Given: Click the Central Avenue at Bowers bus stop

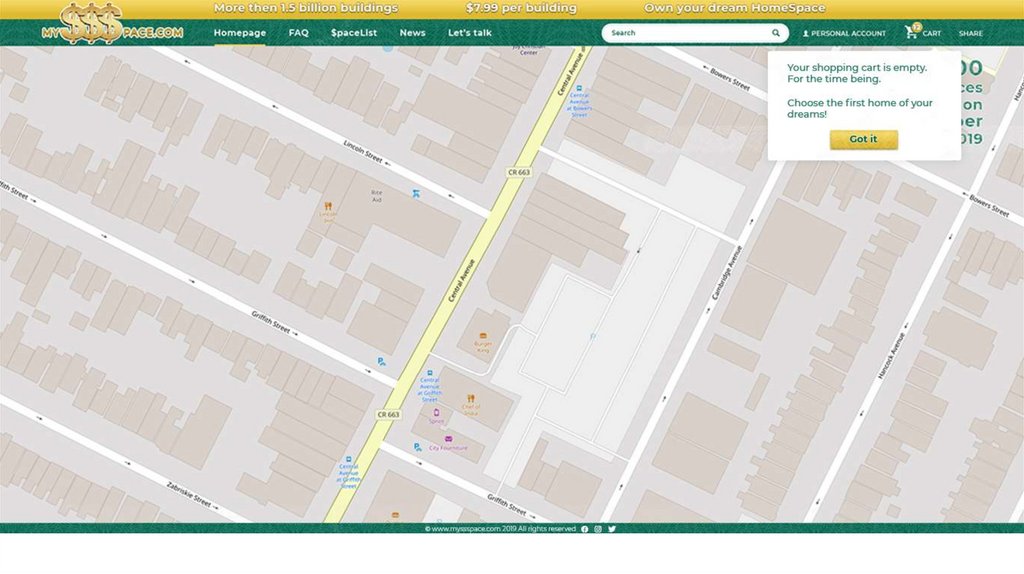Looking at the screenshot, I should tap(579, 89).
